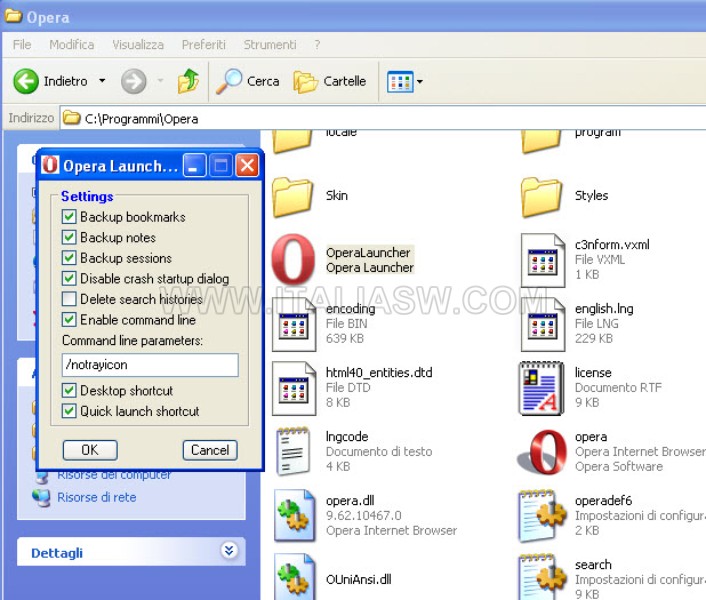Click Cancel in Opera Launcher dialog
Viewport: 706px width, 600px height.
click(x=210, y=450)
